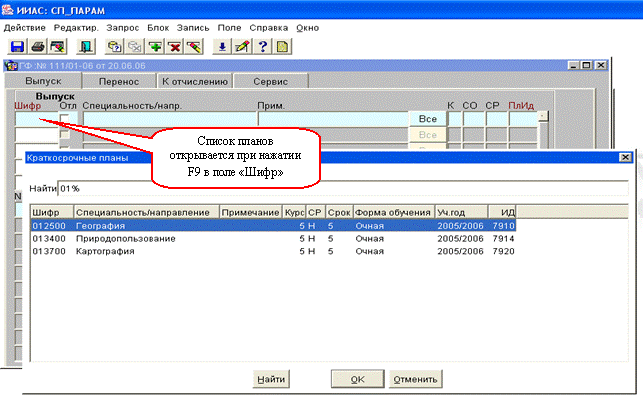Click the first-row Специальность/напр. field

[x=169, y=119]
